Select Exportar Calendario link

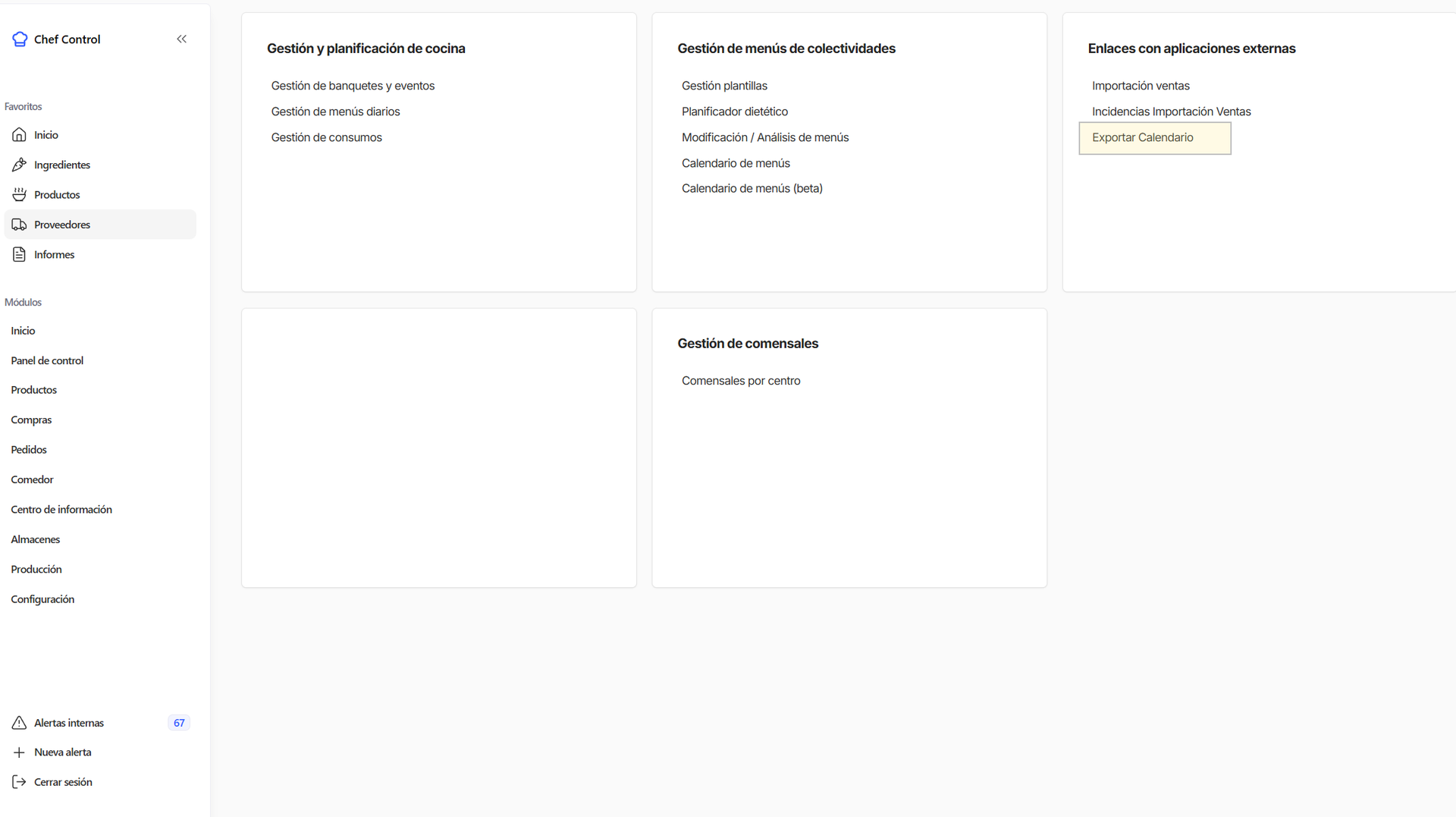(x=1142, y=137)
